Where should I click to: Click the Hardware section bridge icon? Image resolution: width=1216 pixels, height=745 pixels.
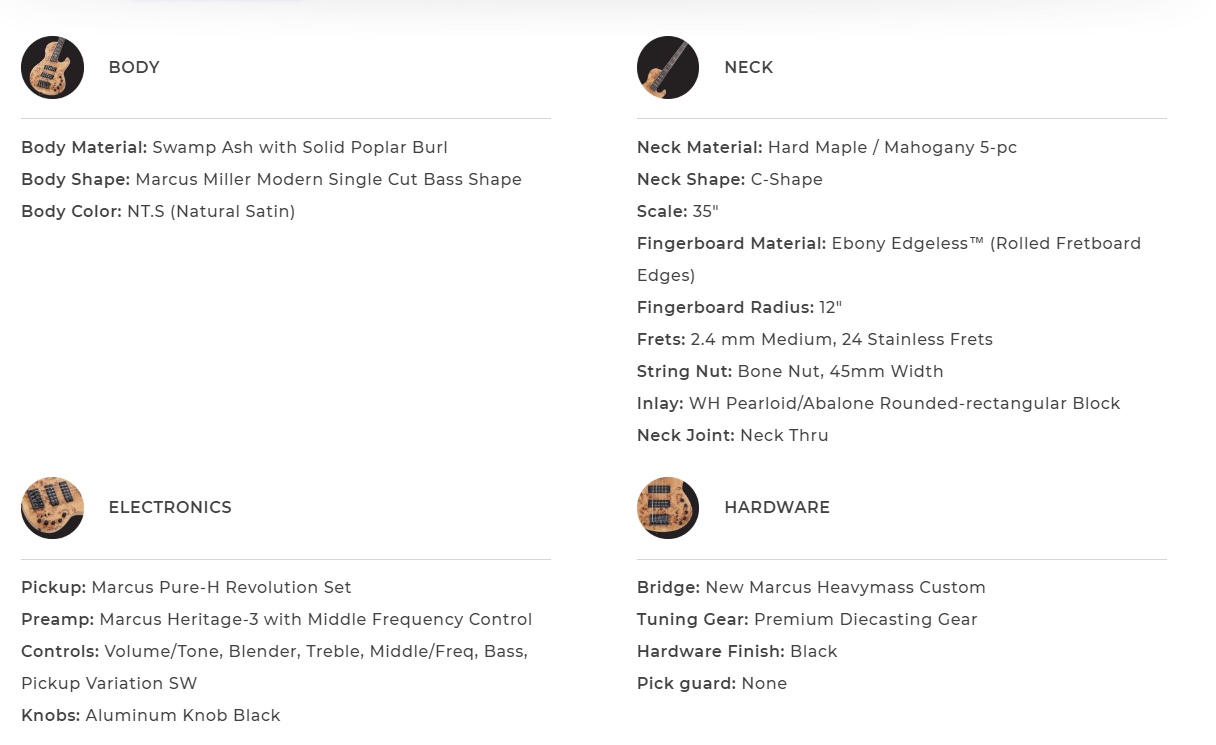click(667, 508)
